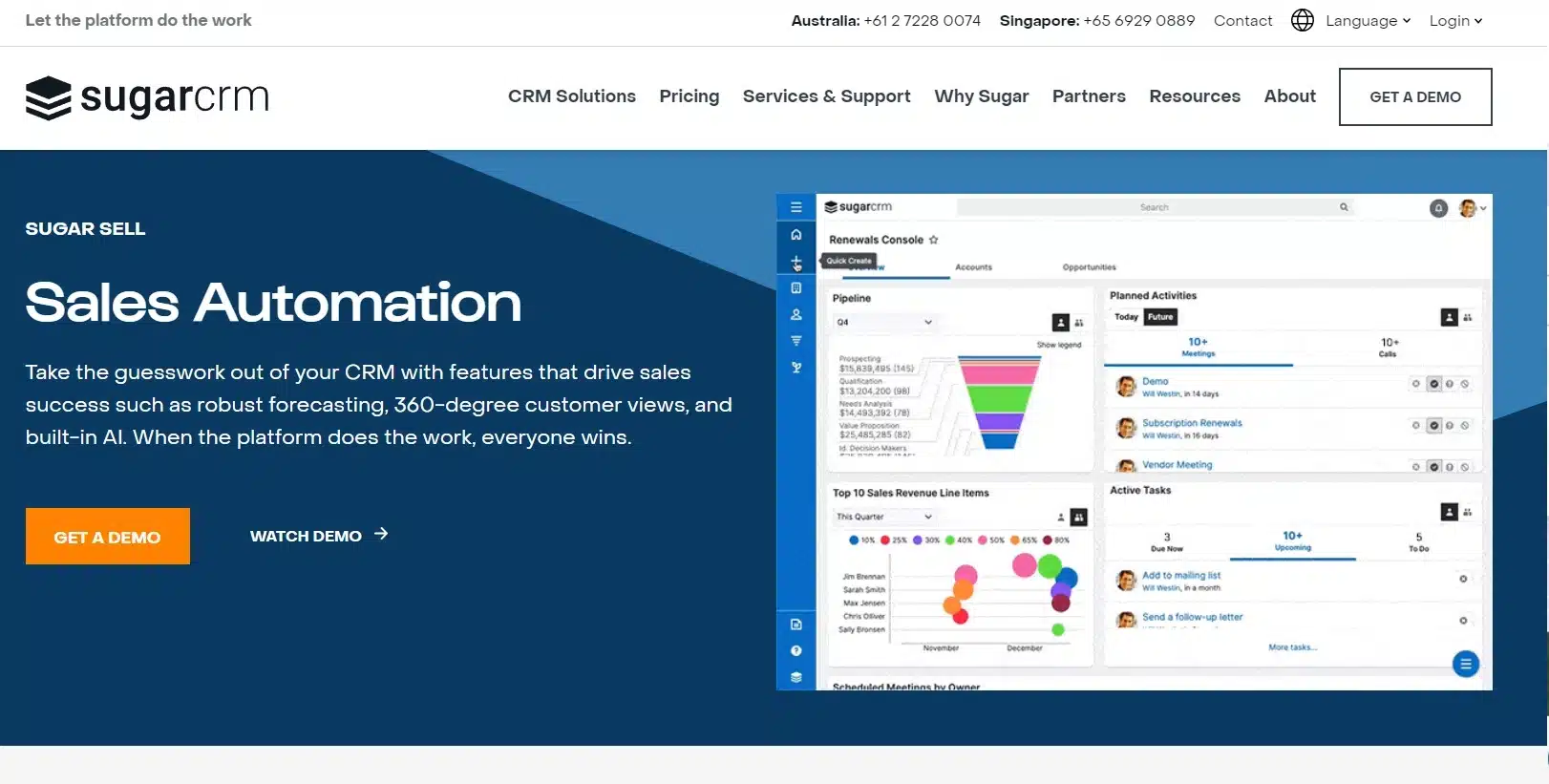Switch to Accounts tab in Renewals Console
The width and height of the screenshot is (1549, 784).
973,267
